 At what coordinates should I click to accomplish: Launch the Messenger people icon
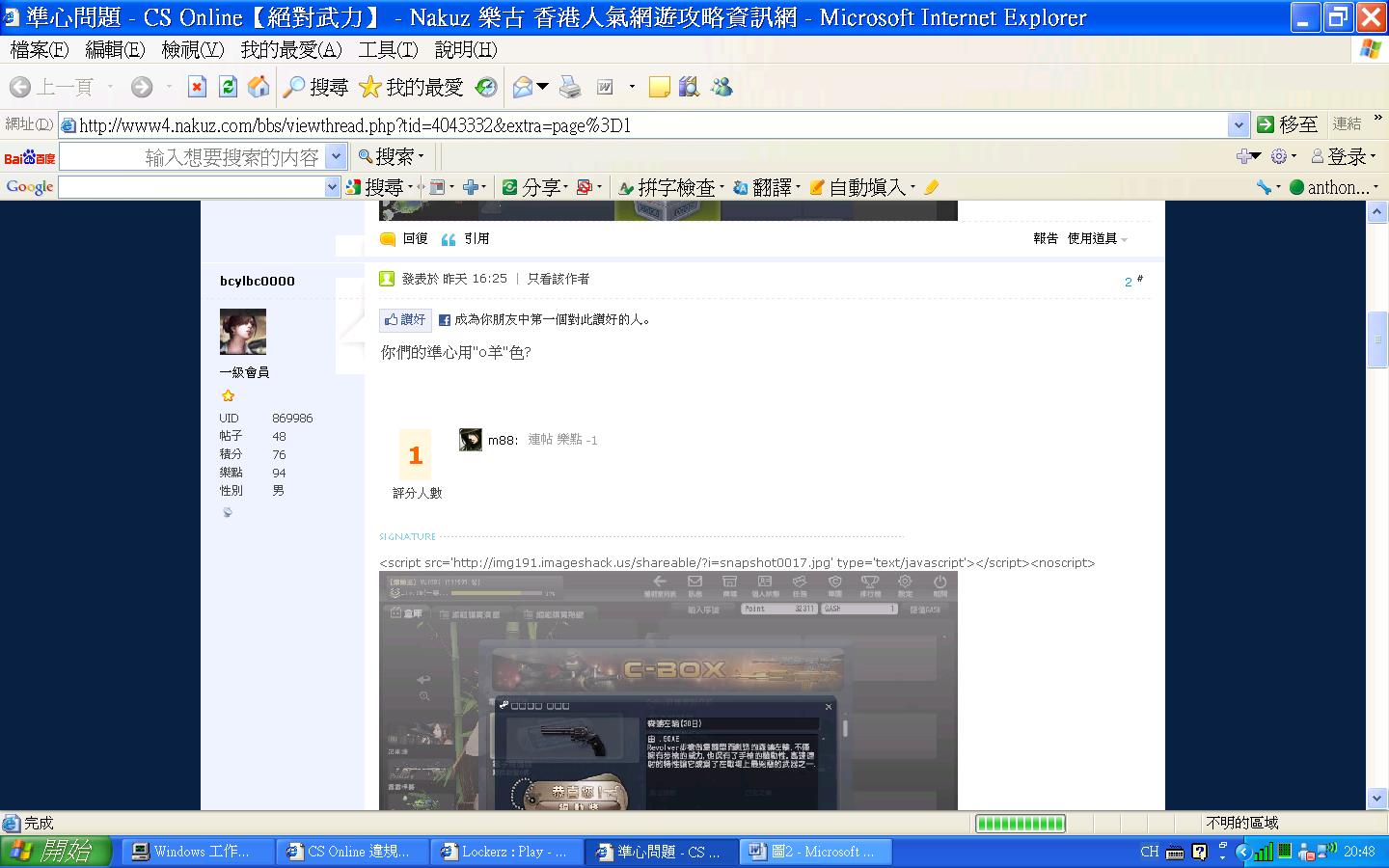pos(722,88)
